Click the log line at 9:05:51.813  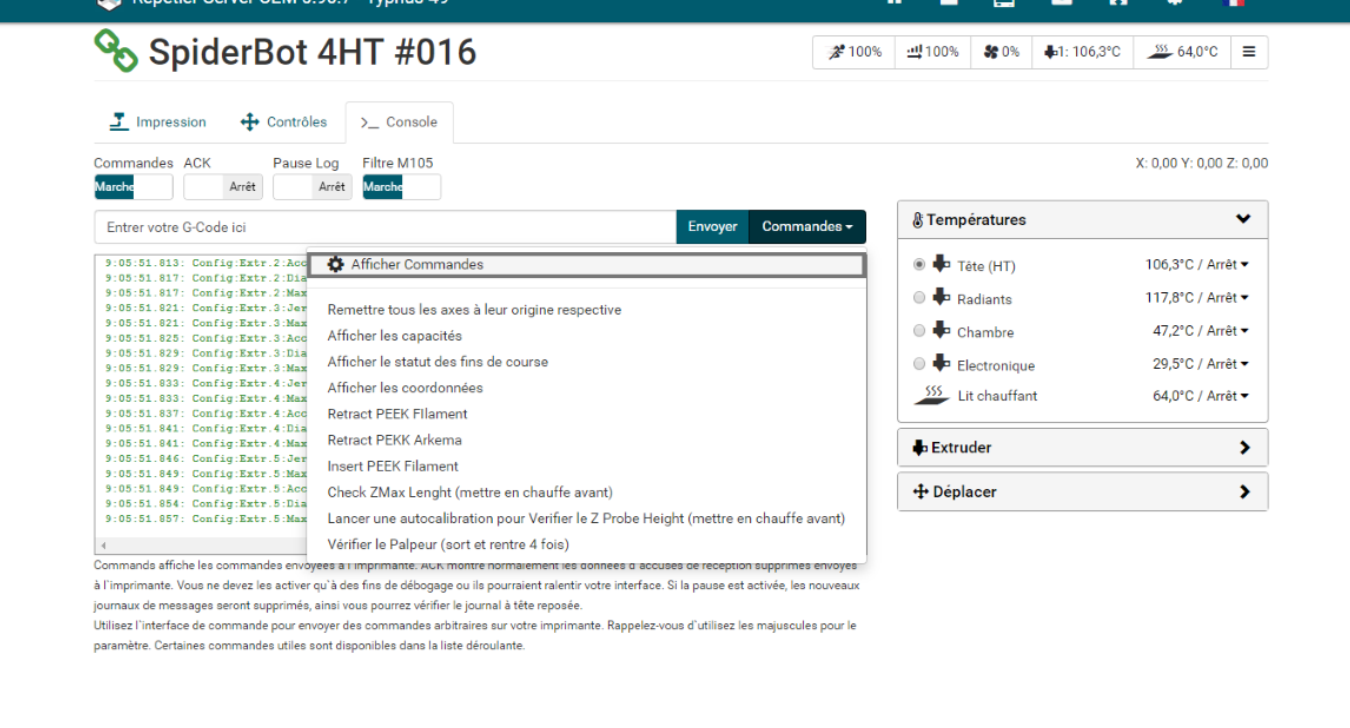(206, 263)
